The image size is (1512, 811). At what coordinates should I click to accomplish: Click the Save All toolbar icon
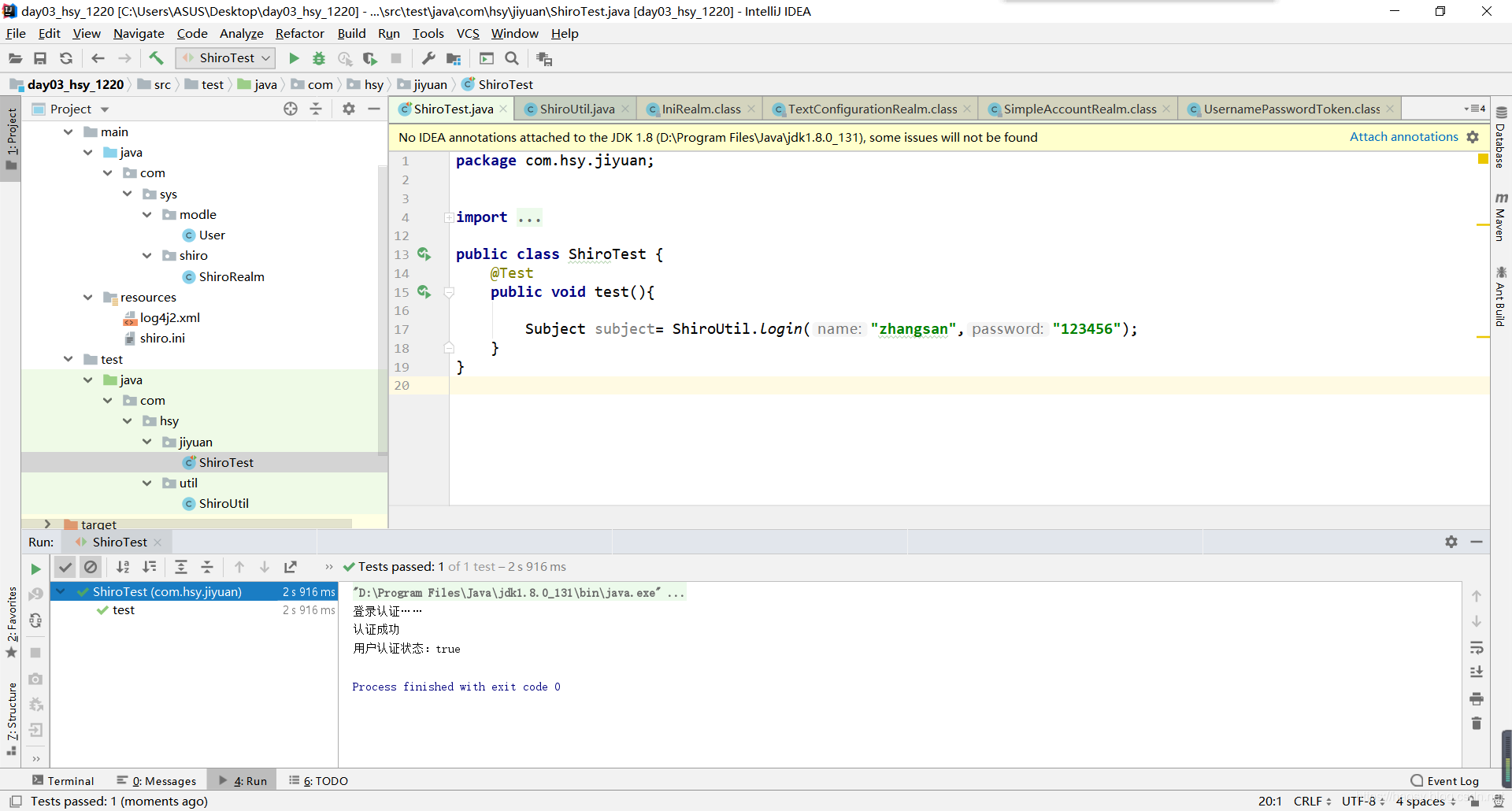[x=40, y=58]
